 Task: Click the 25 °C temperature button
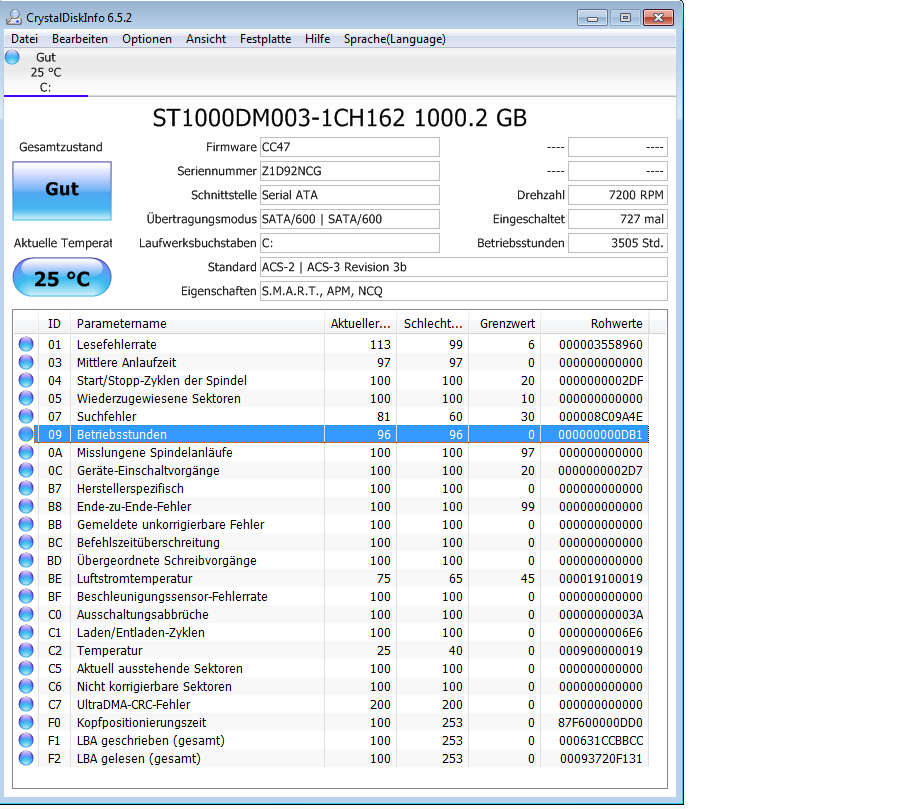pos(62,278)
